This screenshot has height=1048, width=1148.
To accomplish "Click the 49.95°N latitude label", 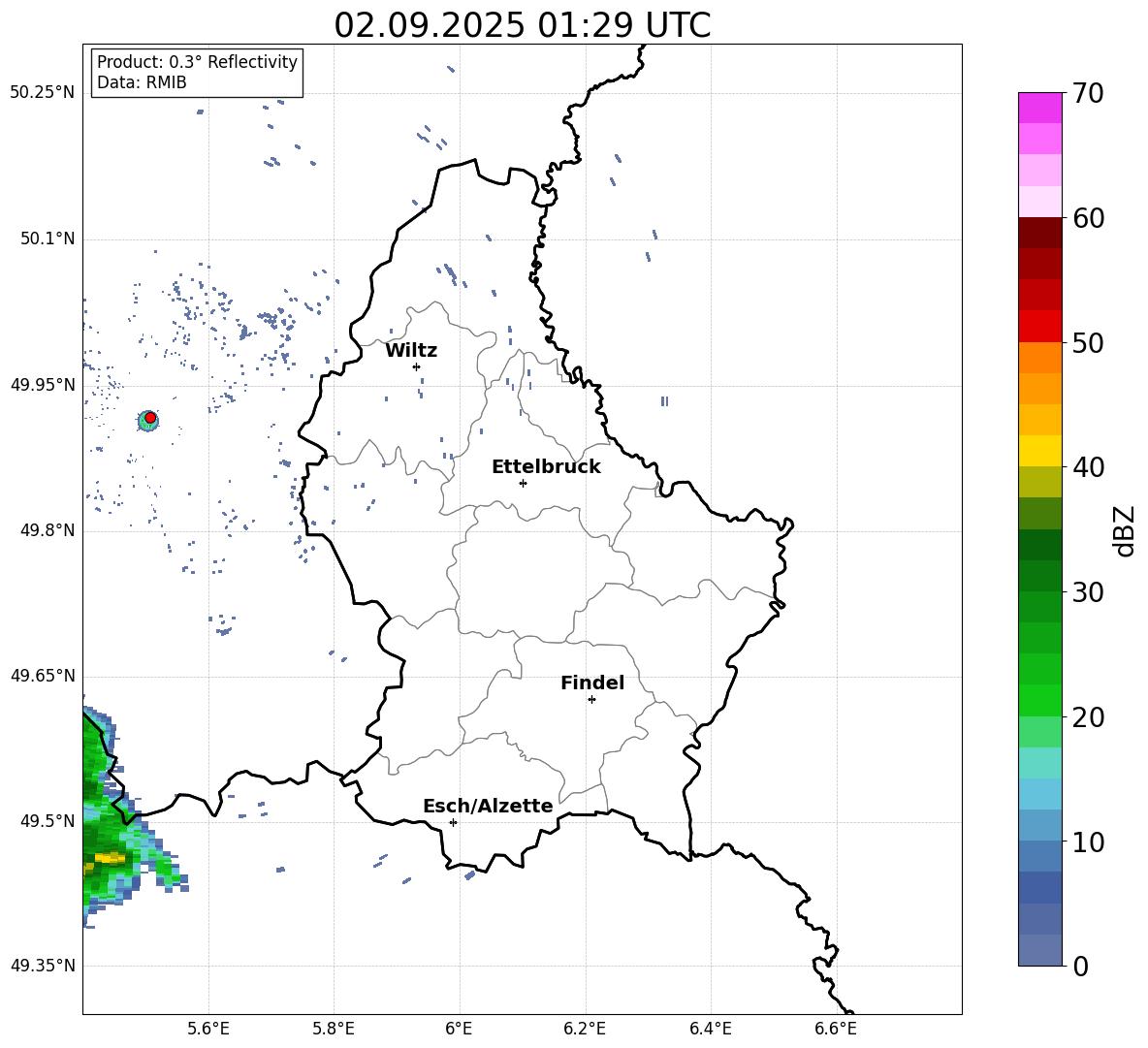I will click(43, 385).
